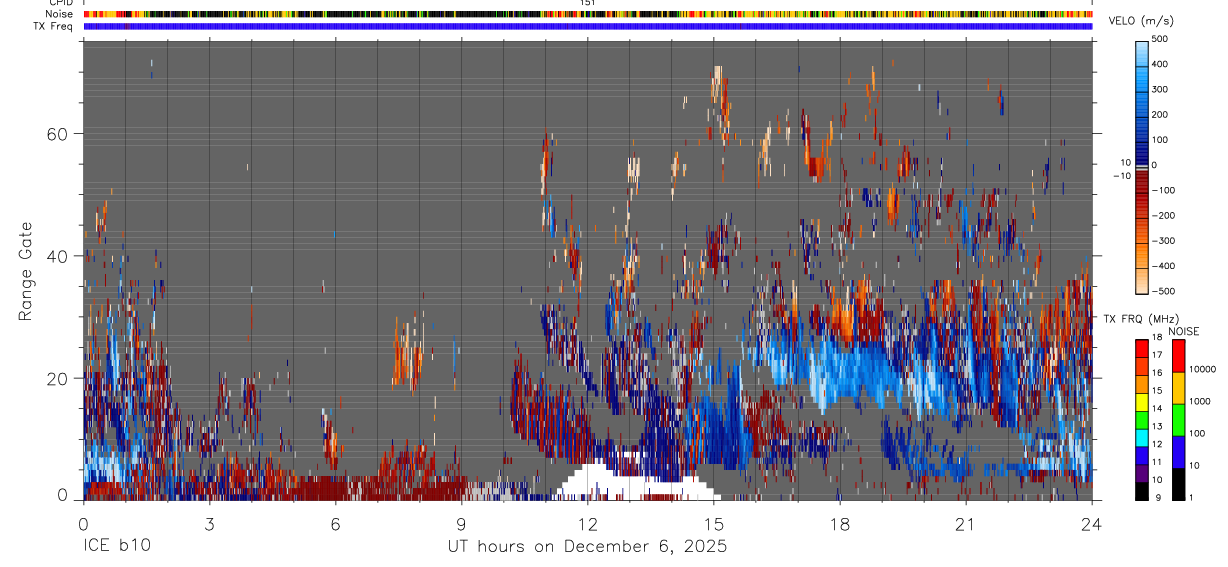1228x567 pixels.
Task: Click the 12 tick on UT hours axis
Action: pos(587,524)
